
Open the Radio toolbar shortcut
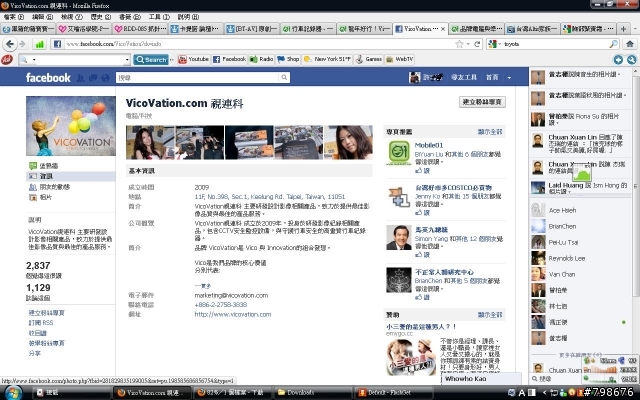pos(261,59)
